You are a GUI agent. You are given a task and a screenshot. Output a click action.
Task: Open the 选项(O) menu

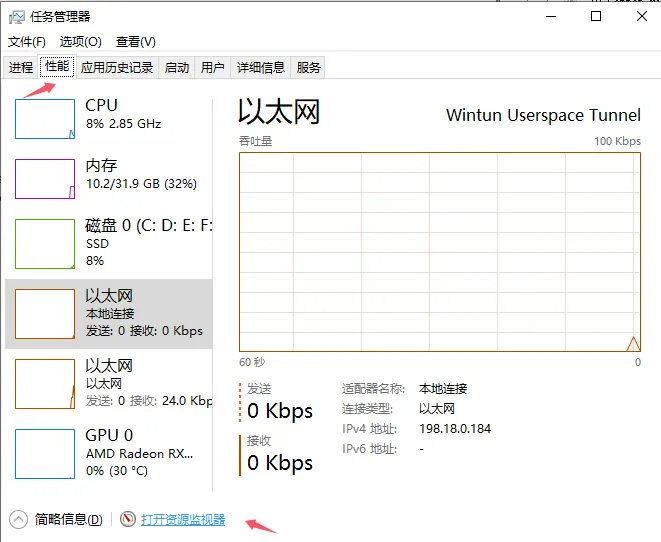click(81, 42)
